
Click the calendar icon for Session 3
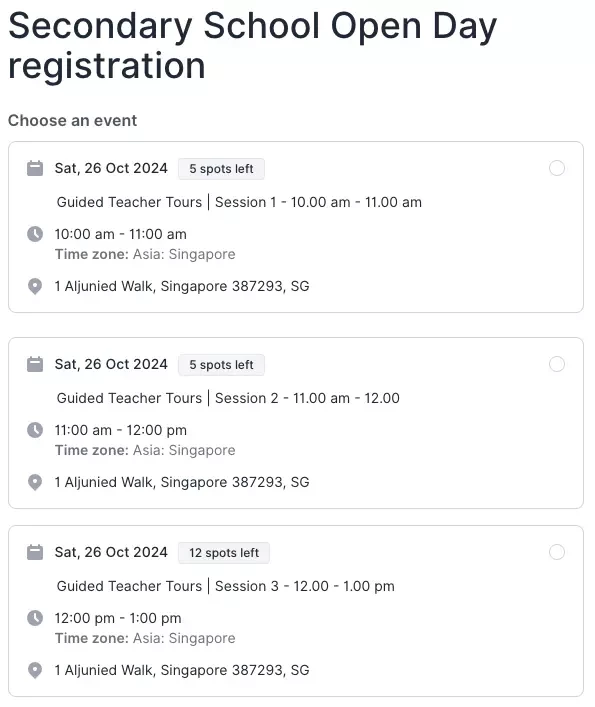pos(35,552)
